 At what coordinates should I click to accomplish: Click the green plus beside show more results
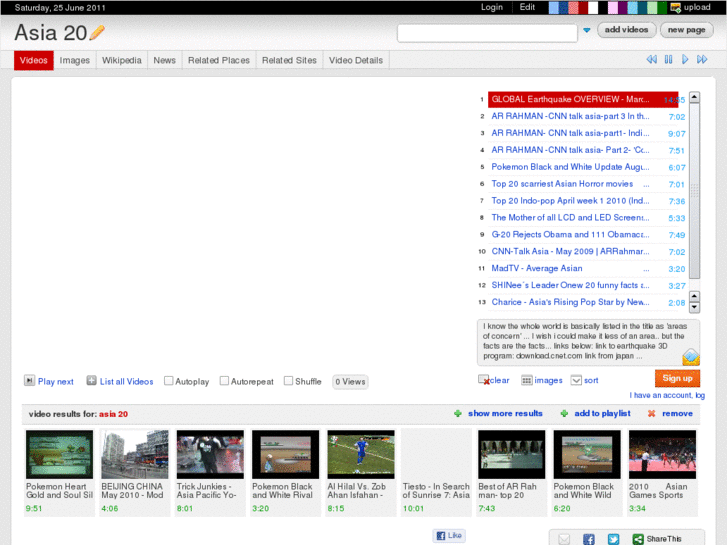click(x=458, y=413)
